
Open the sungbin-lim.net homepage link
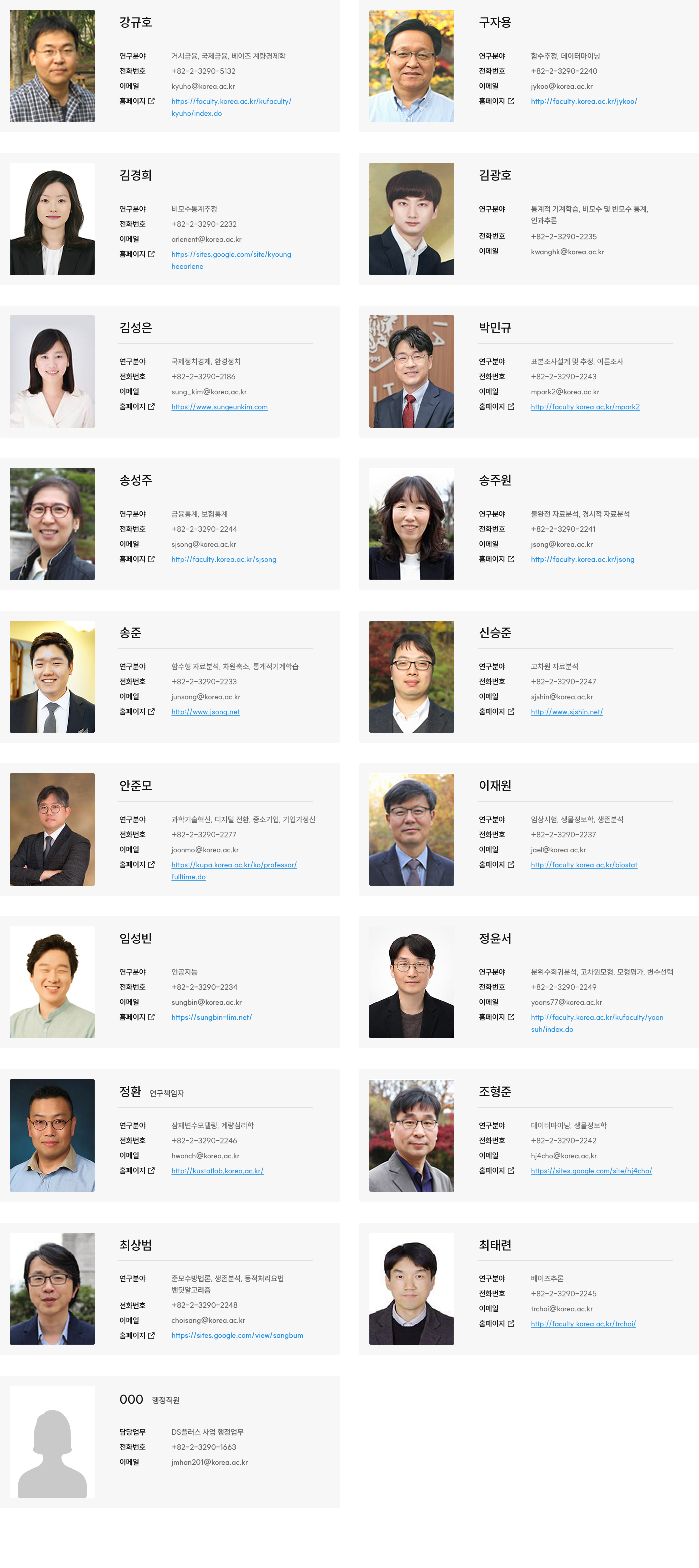click(x=211, y=1018)
